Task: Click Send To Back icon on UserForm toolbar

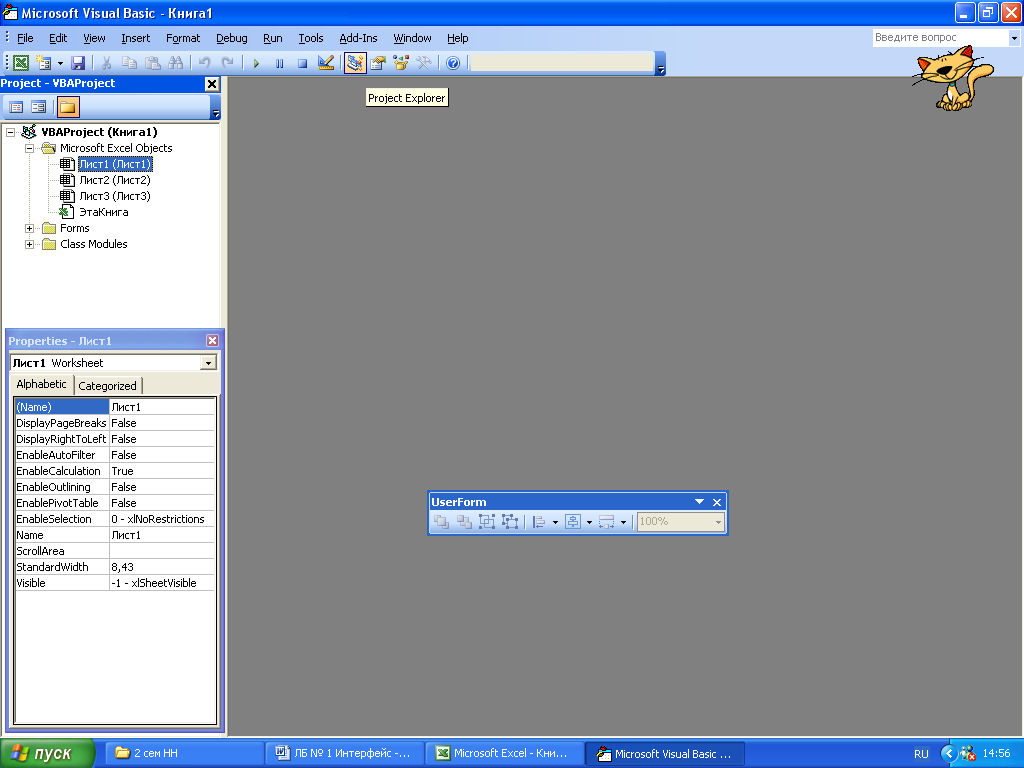Action: (x=464, y=522)
